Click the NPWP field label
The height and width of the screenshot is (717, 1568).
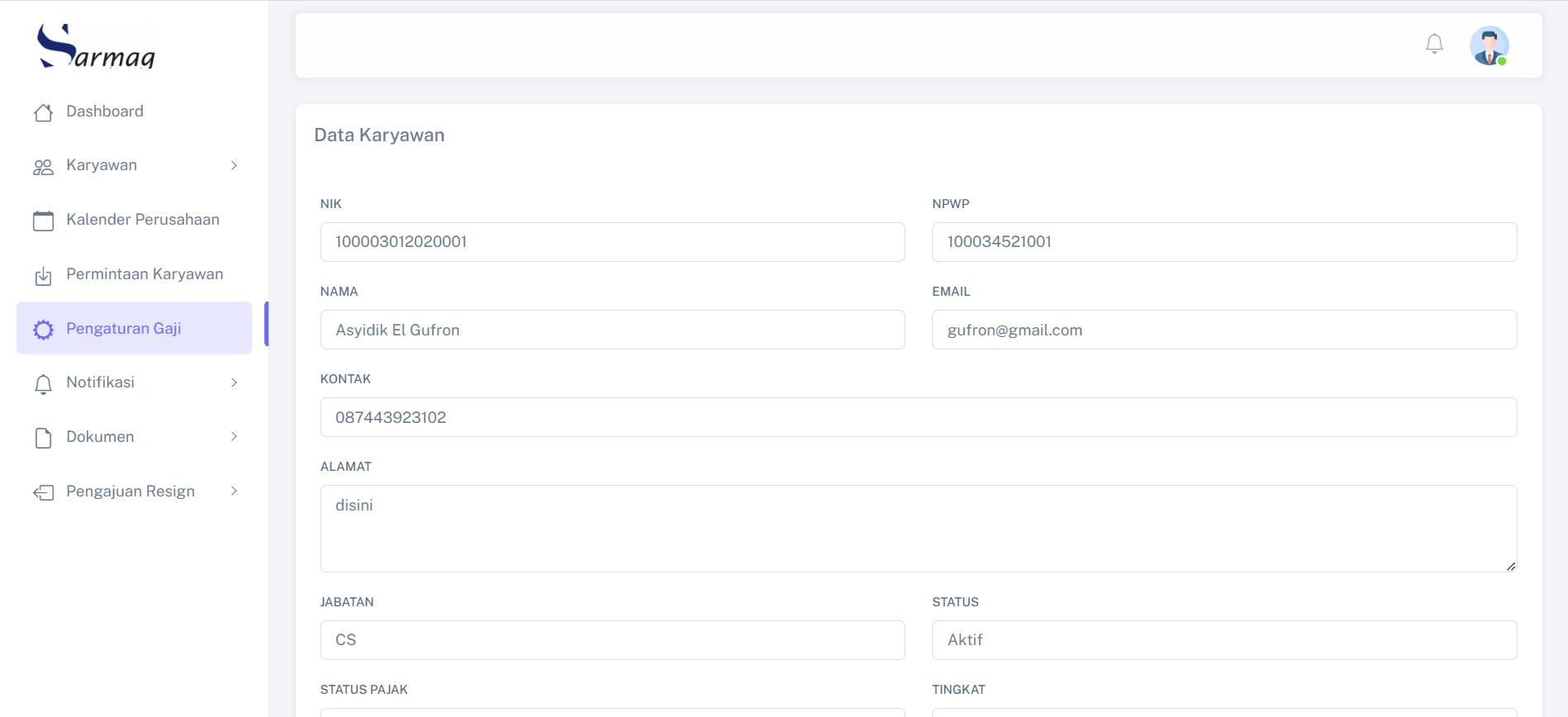coord(951,204)
